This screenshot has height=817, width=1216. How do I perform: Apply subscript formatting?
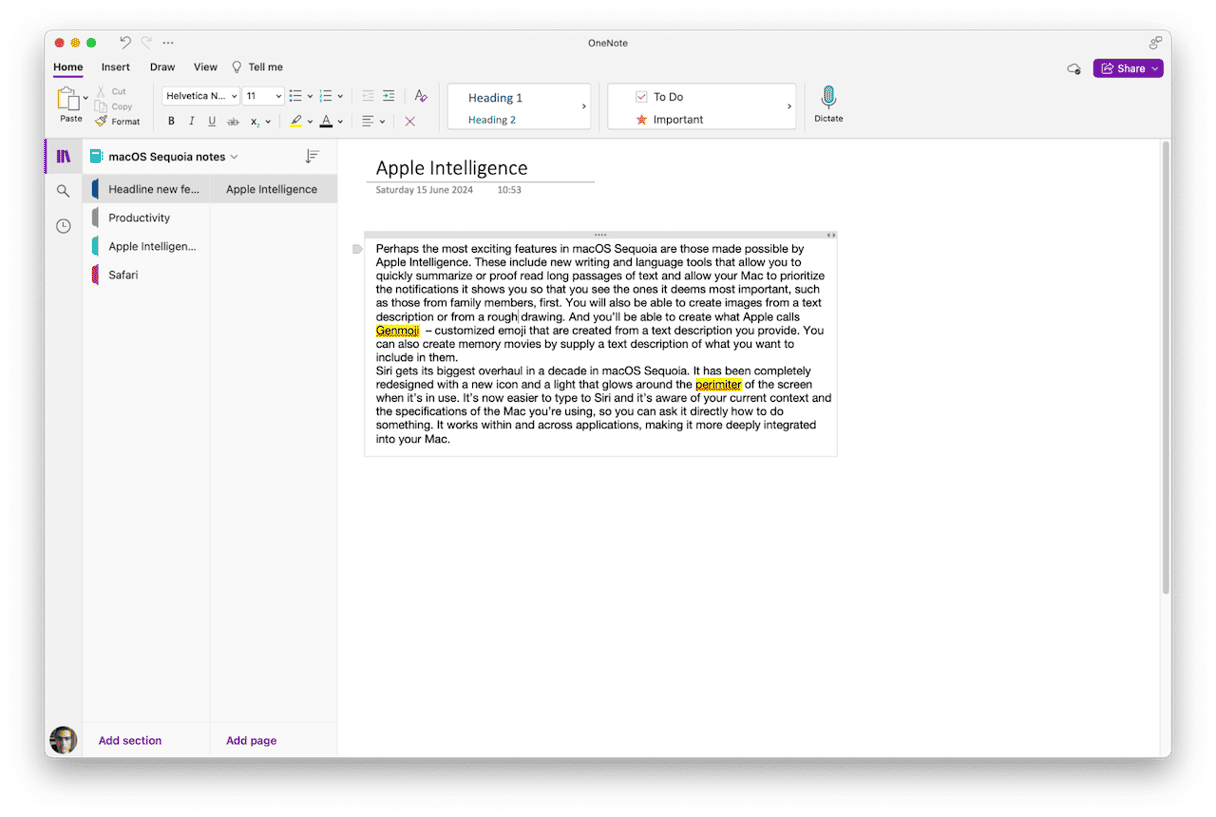(255, 121)
